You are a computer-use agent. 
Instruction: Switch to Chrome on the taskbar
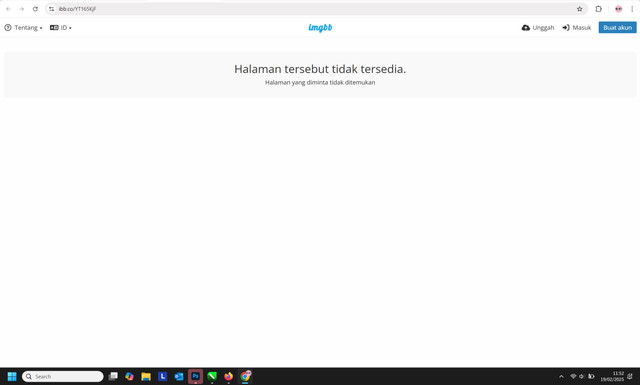point(245,376)
